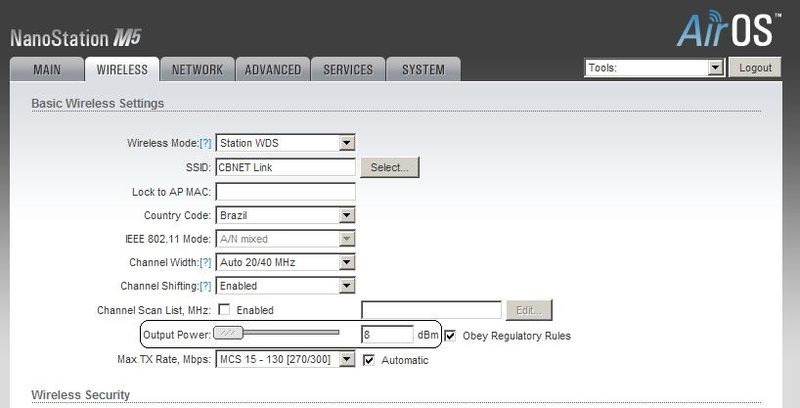Viewport: 800px width, 408px height.
Task: Click the Channel Scan List text field
Action: (x=432, y=310)
